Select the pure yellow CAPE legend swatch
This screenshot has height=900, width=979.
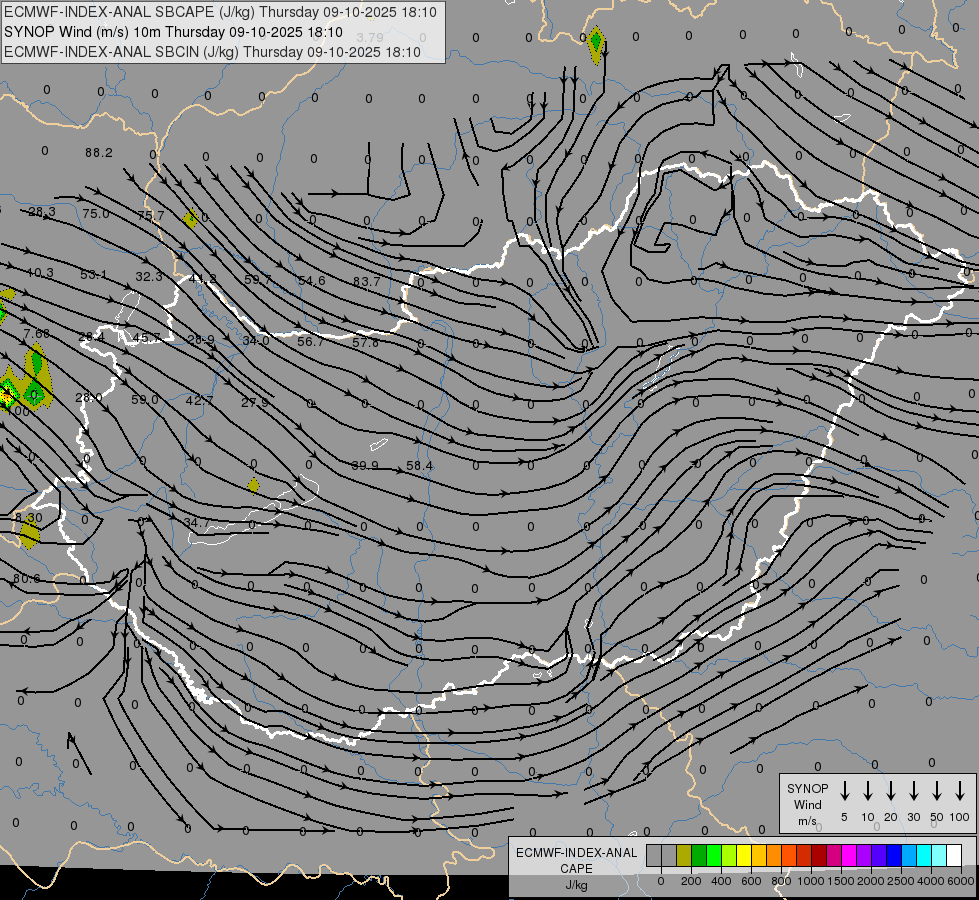(x=744, y=855)
